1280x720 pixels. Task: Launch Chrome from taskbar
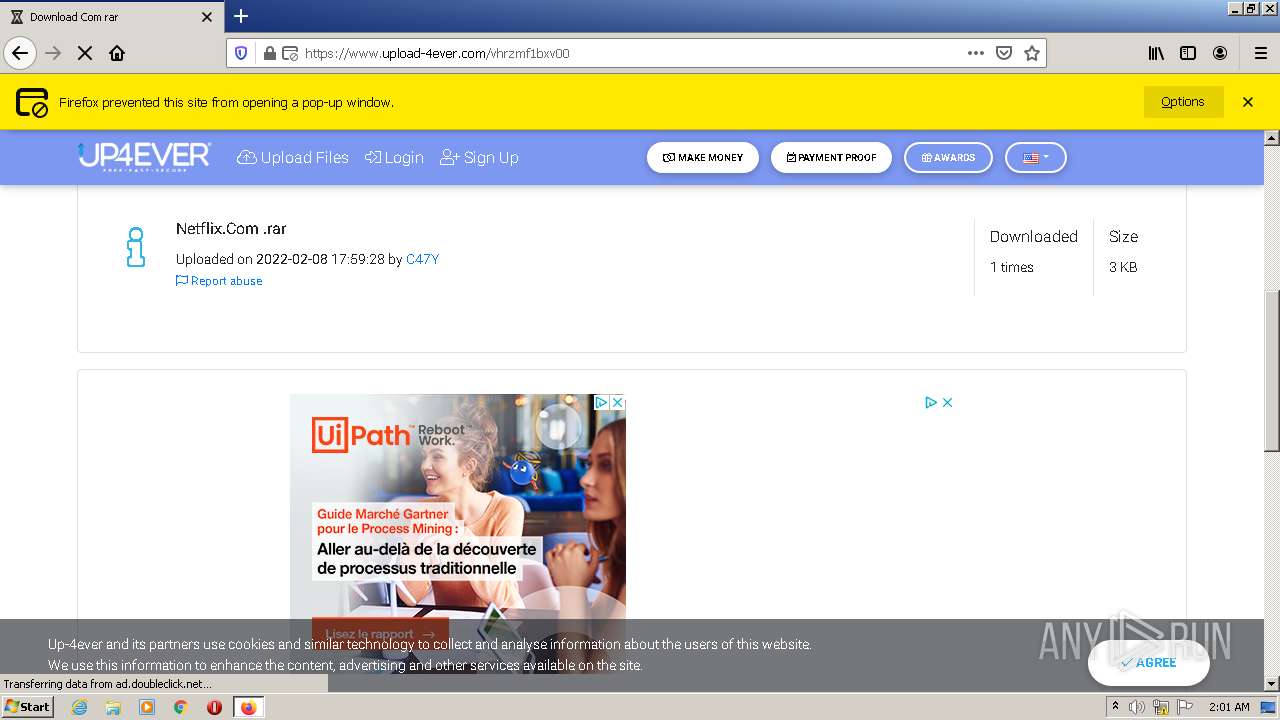click(181, 707)
